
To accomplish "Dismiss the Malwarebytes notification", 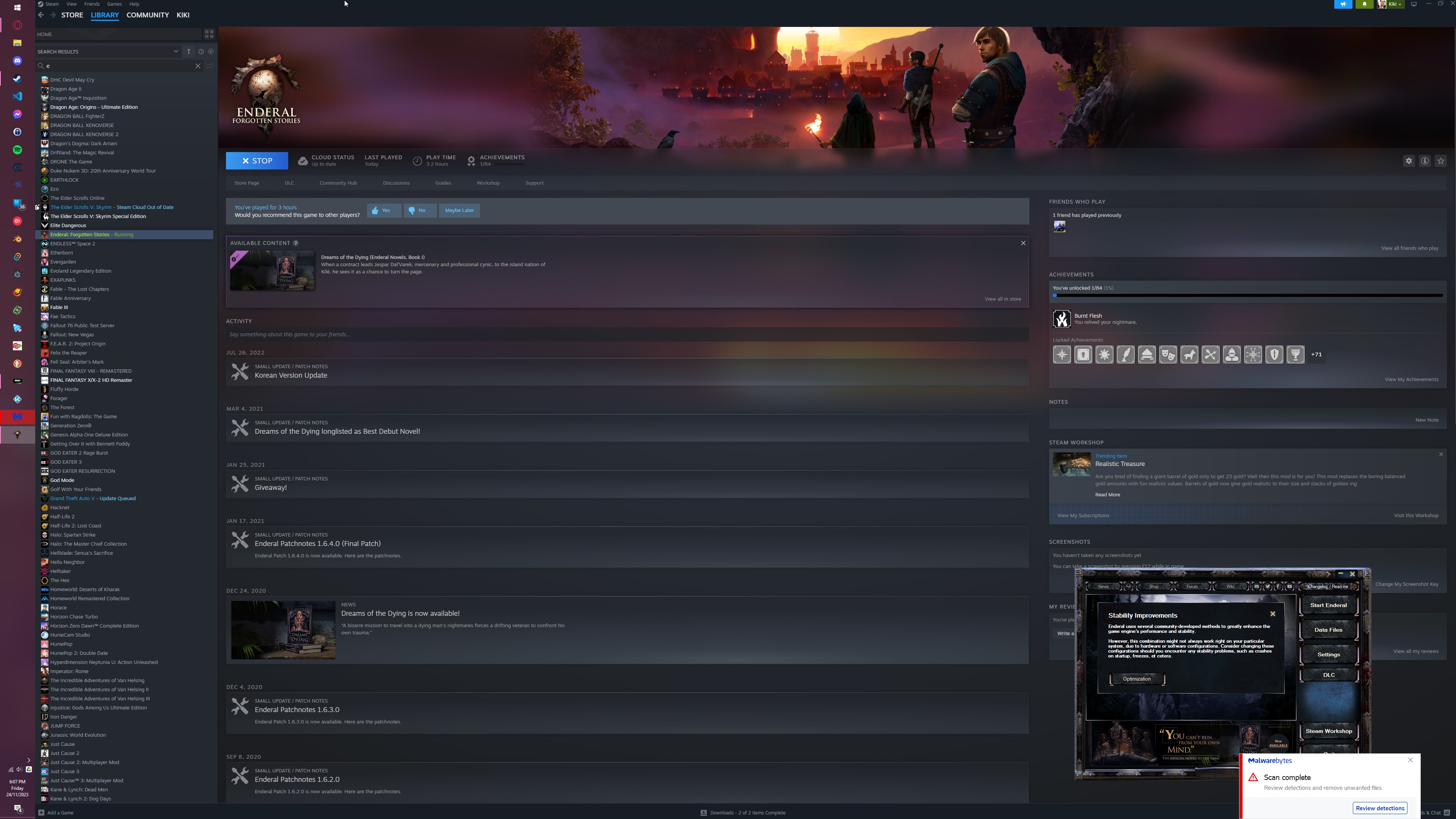I will pyautogui.click(x=1410, y=760).
